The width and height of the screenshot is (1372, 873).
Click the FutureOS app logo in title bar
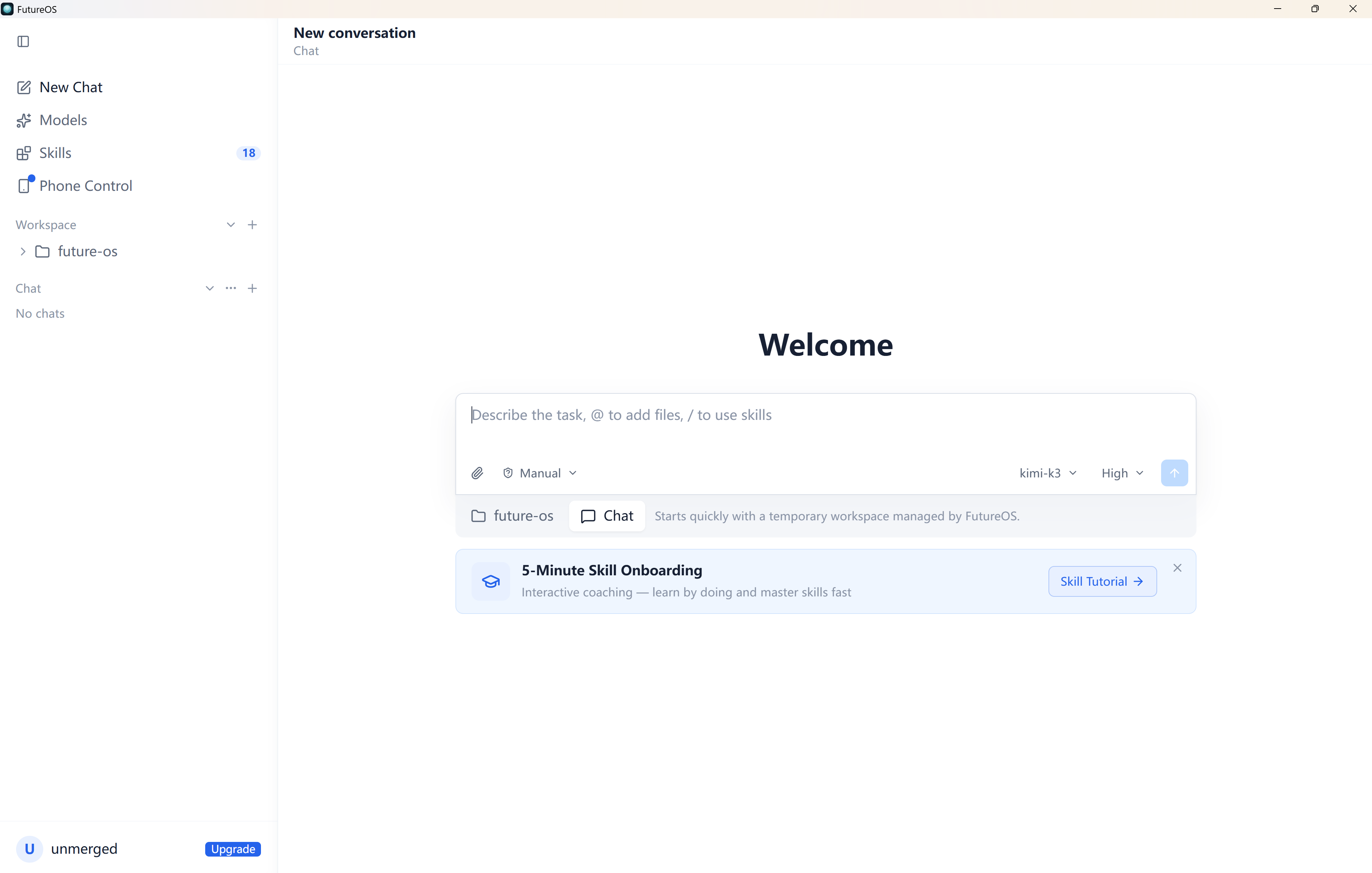click(x=8, y=9)
